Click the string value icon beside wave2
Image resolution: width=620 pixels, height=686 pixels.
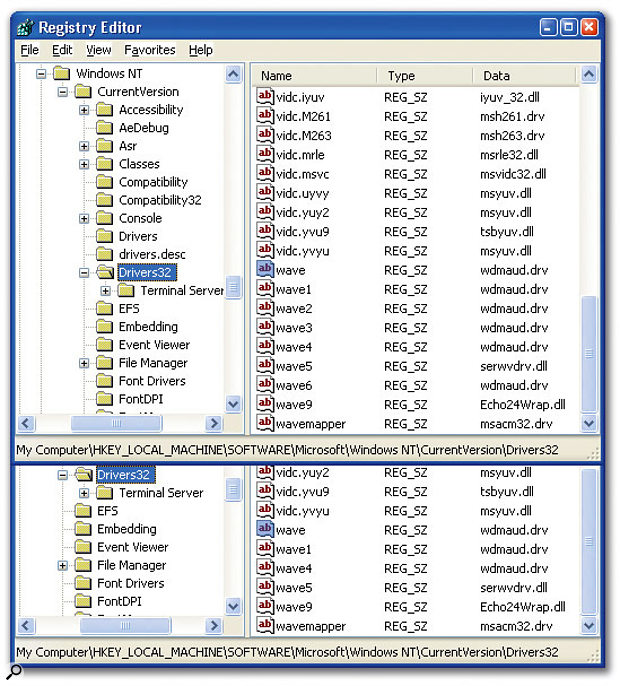pos(265,308)
